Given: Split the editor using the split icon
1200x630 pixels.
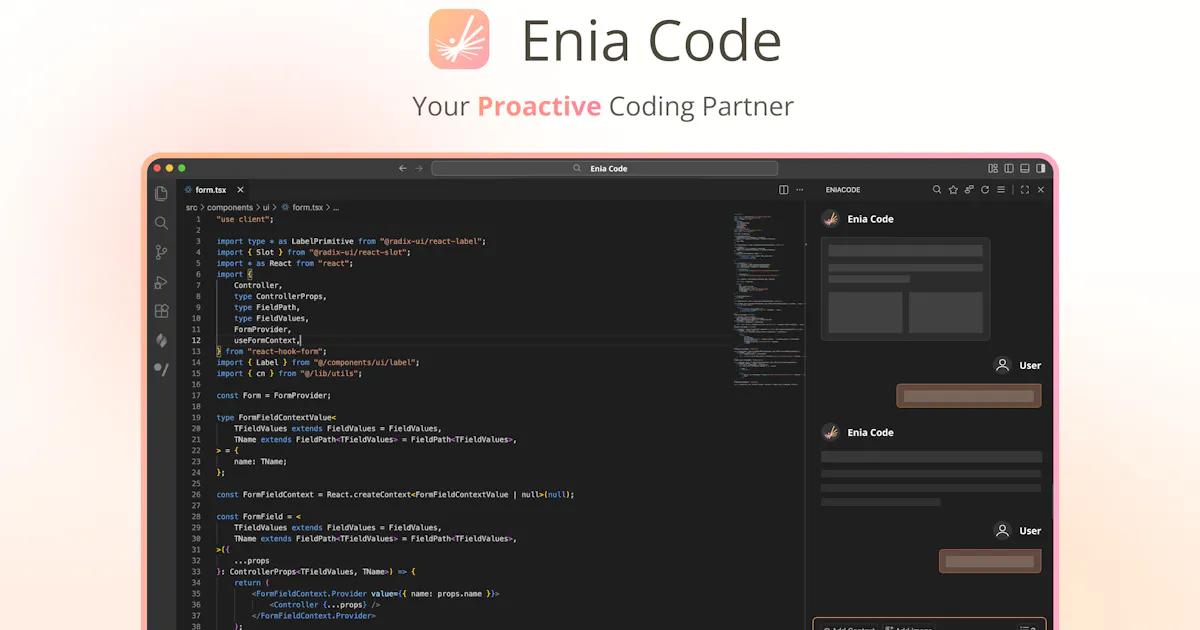Looking at the screenshot, I should (784, 190).
